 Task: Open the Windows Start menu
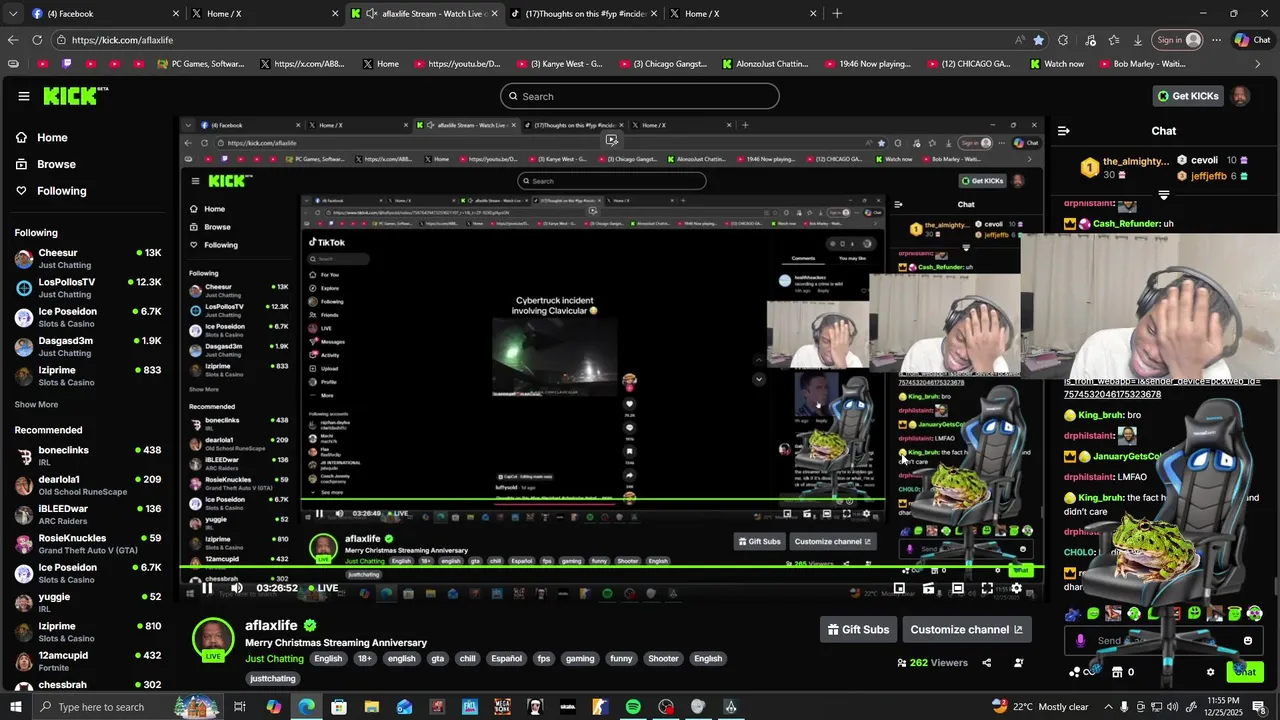tap(15, 707)
